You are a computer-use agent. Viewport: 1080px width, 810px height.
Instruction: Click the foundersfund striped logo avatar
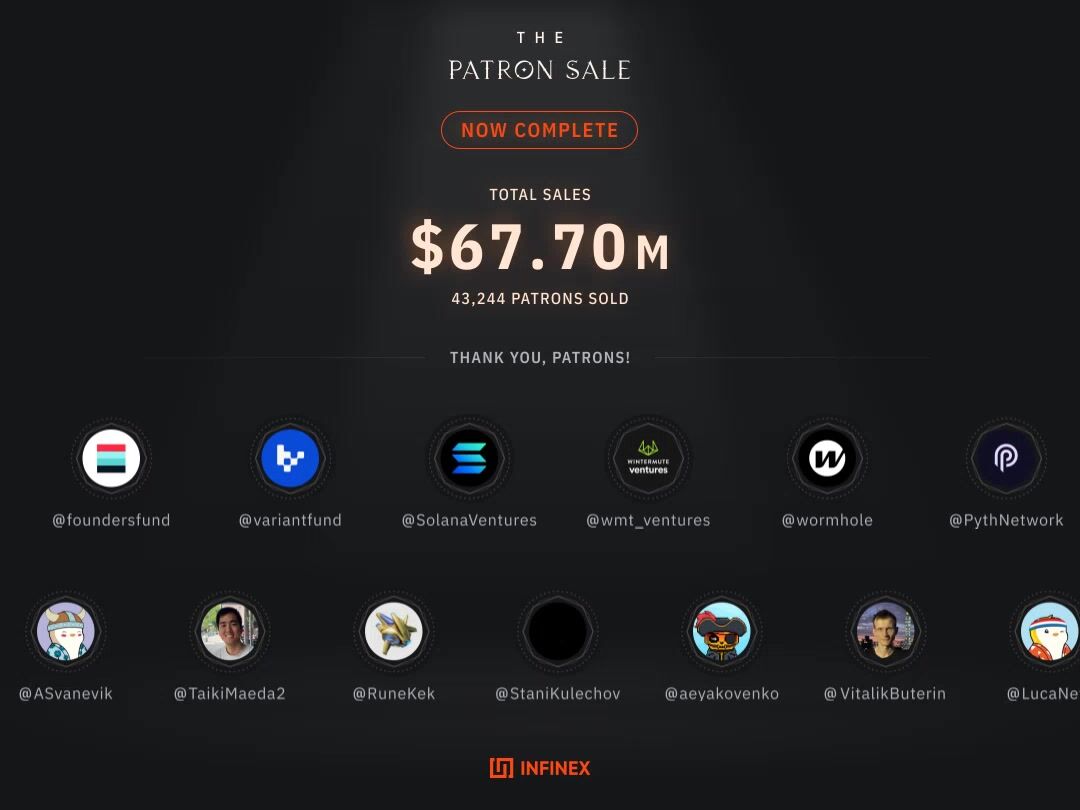(x=111, y=458)
